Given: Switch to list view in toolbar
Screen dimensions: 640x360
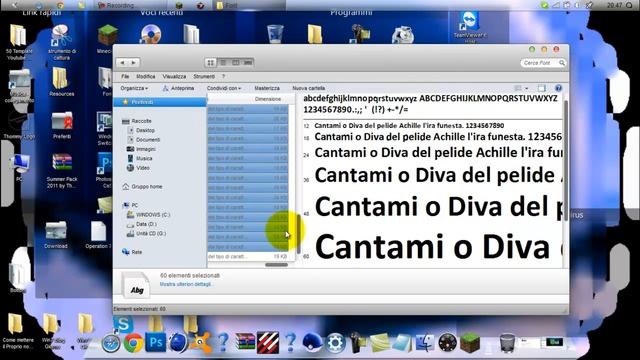Looking at the screenshot, I should (223, 62).
